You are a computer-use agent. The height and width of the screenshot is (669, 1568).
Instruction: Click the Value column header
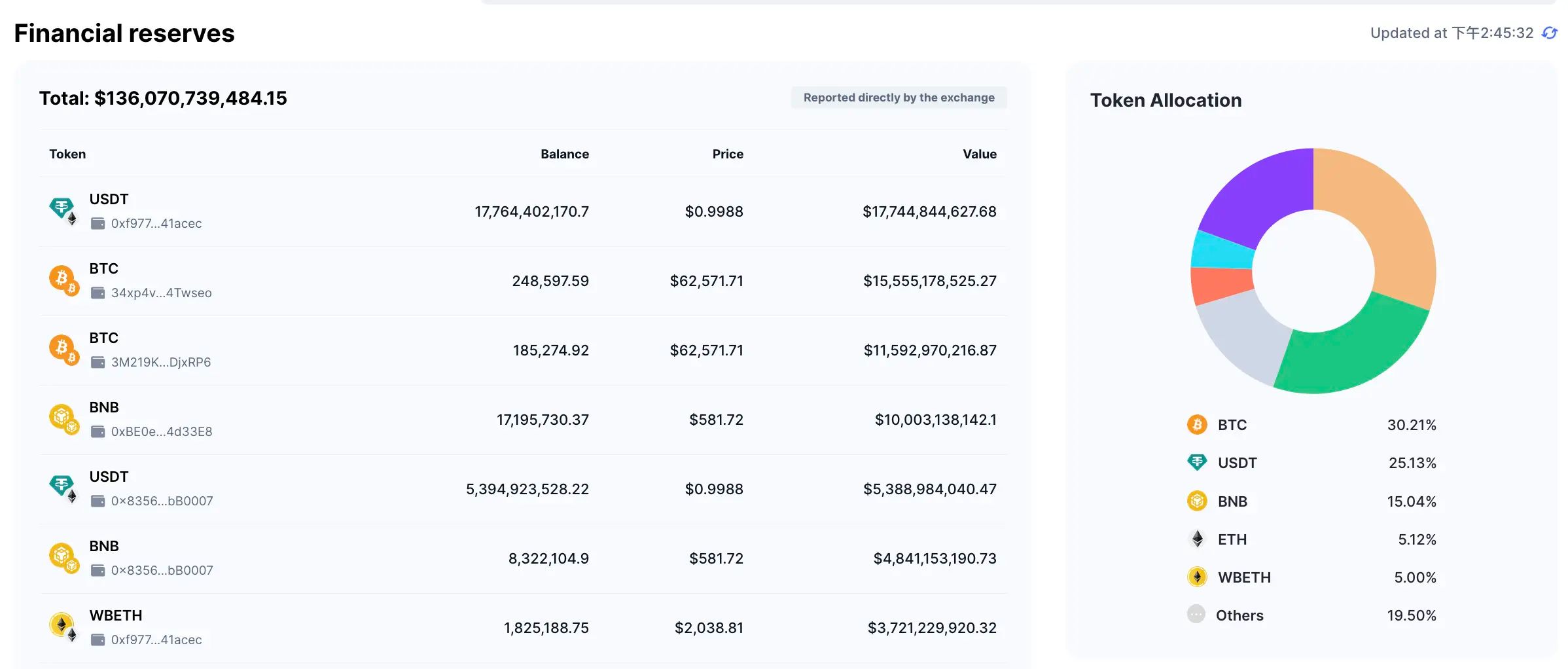pyautogui.click(x=980, y=154)
